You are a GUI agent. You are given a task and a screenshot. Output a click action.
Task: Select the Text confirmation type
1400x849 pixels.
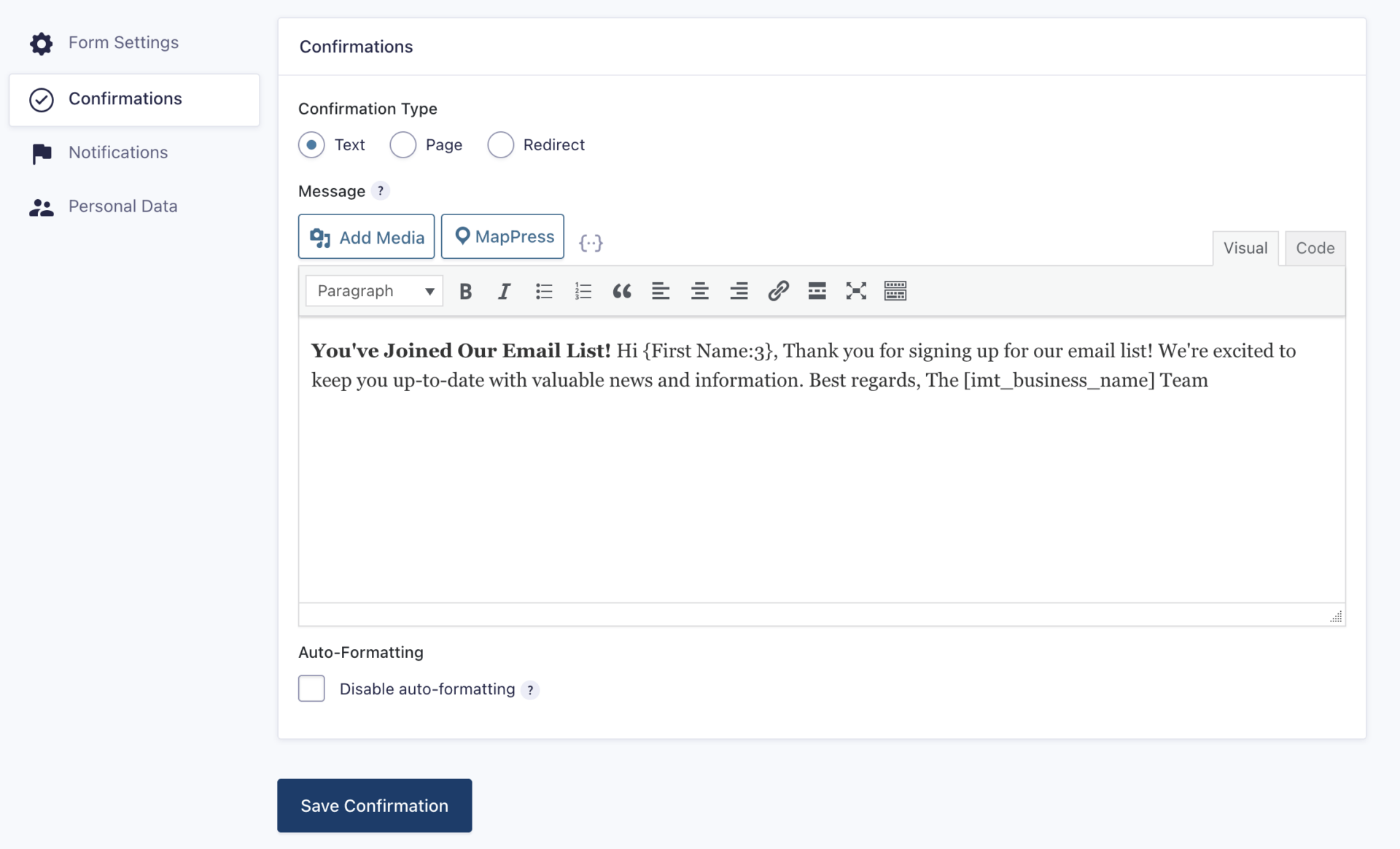[x=312, y=145]
